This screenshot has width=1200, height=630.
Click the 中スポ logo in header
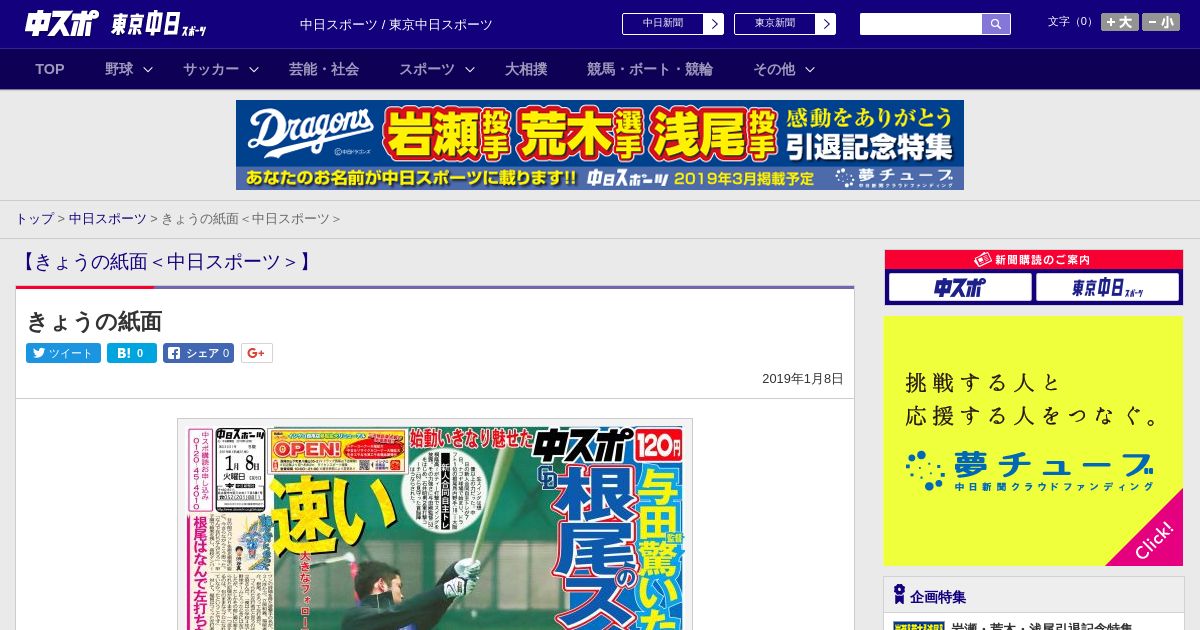click(x=62, y=23)
